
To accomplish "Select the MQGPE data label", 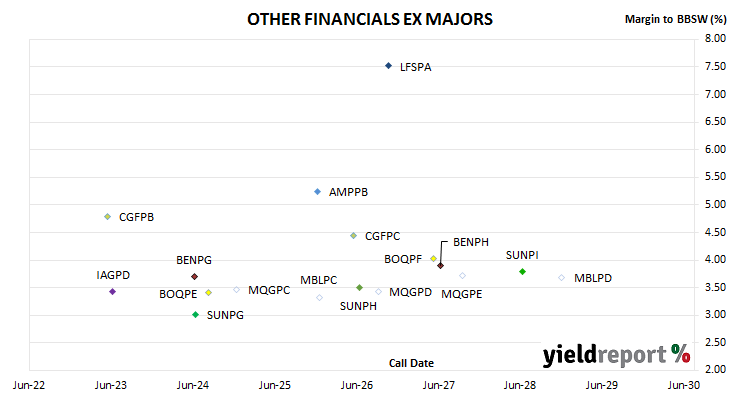I will 461,294.
